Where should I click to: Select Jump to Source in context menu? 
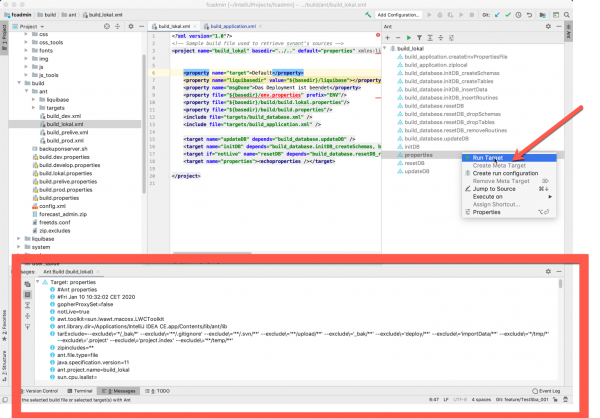click(494, 188)
